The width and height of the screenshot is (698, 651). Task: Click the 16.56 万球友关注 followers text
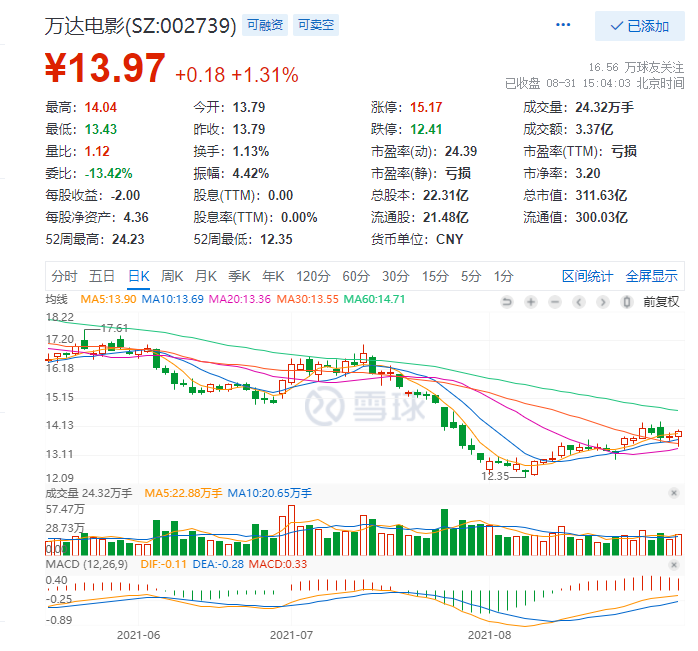[x=636, y=67]
